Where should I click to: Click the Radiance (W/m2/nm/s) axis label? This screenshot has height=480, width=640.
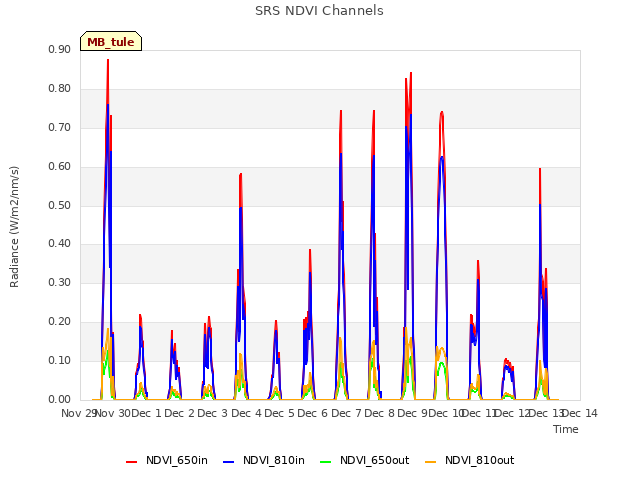pos(14,227)
